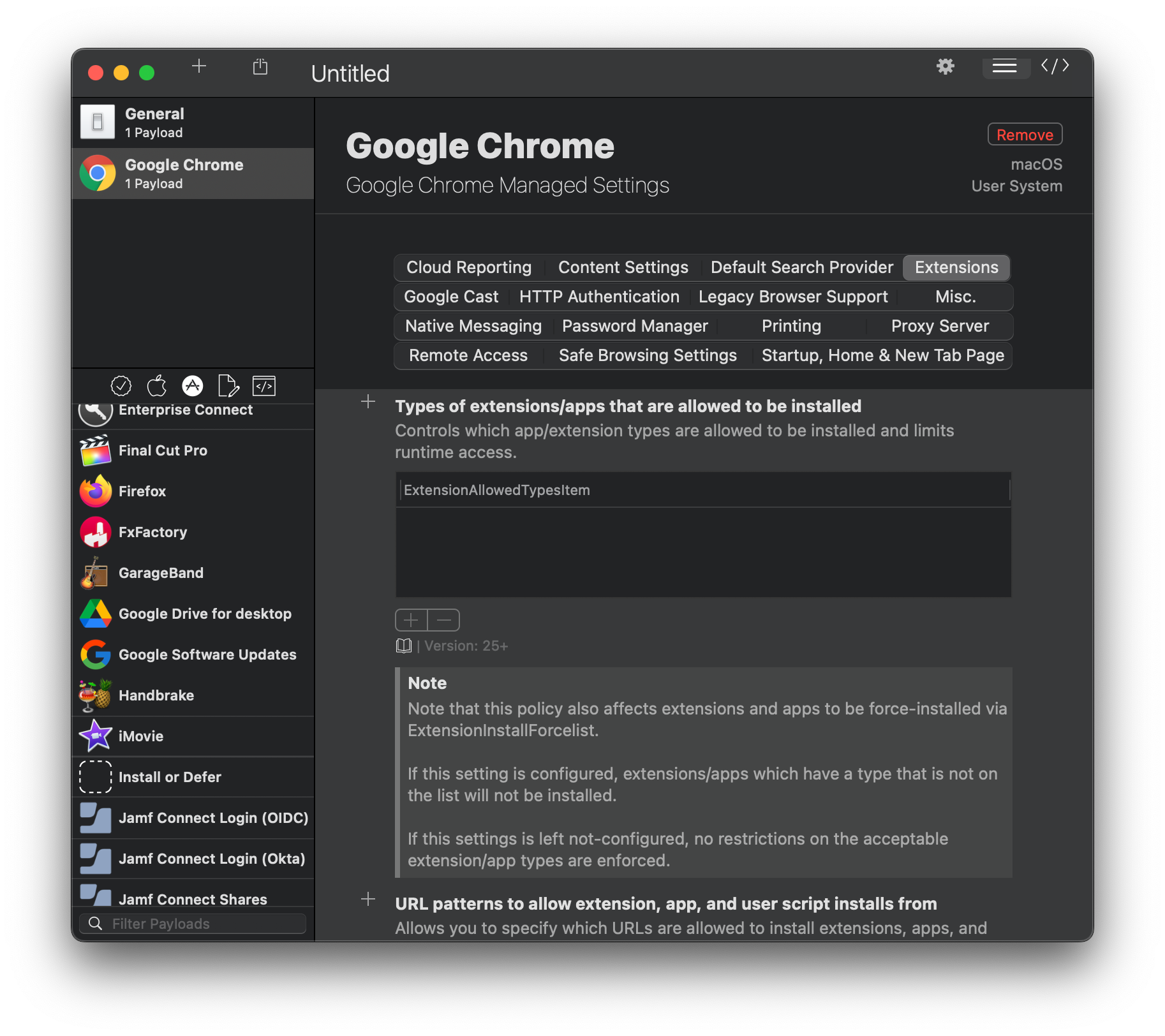Click the FxFactory icon
This screenshot has height=1036, width=1165.
tap(96, 532)
